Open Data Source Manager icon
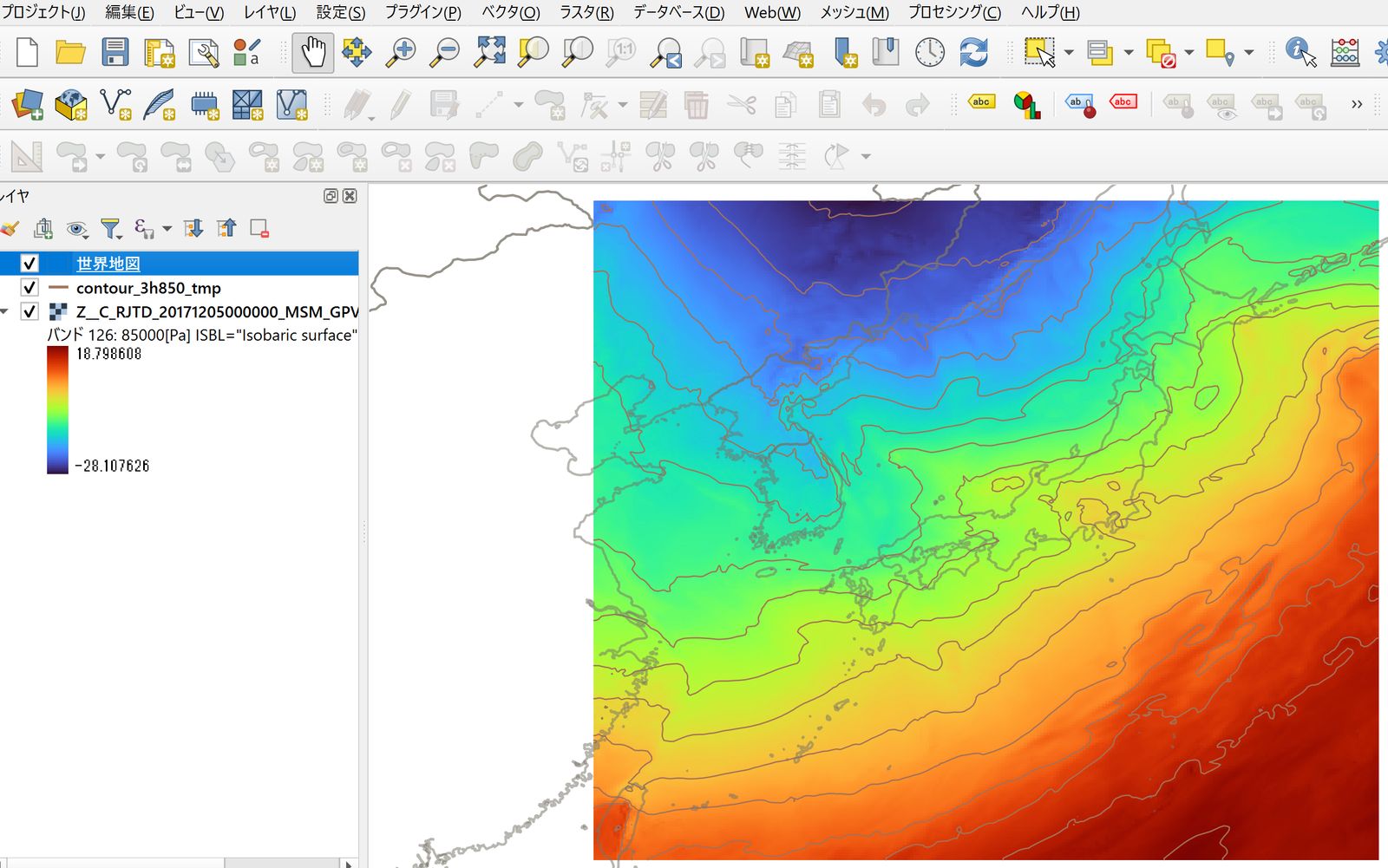The width and height of the screenshot is (1388, 868). pyautogui.click(x=27, y=105)
